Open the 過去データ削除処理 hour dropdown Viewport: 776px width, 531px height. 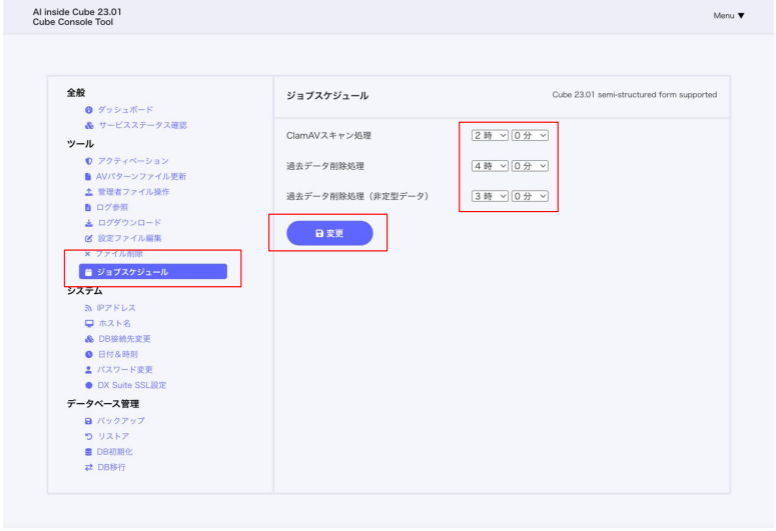(490, 166)
